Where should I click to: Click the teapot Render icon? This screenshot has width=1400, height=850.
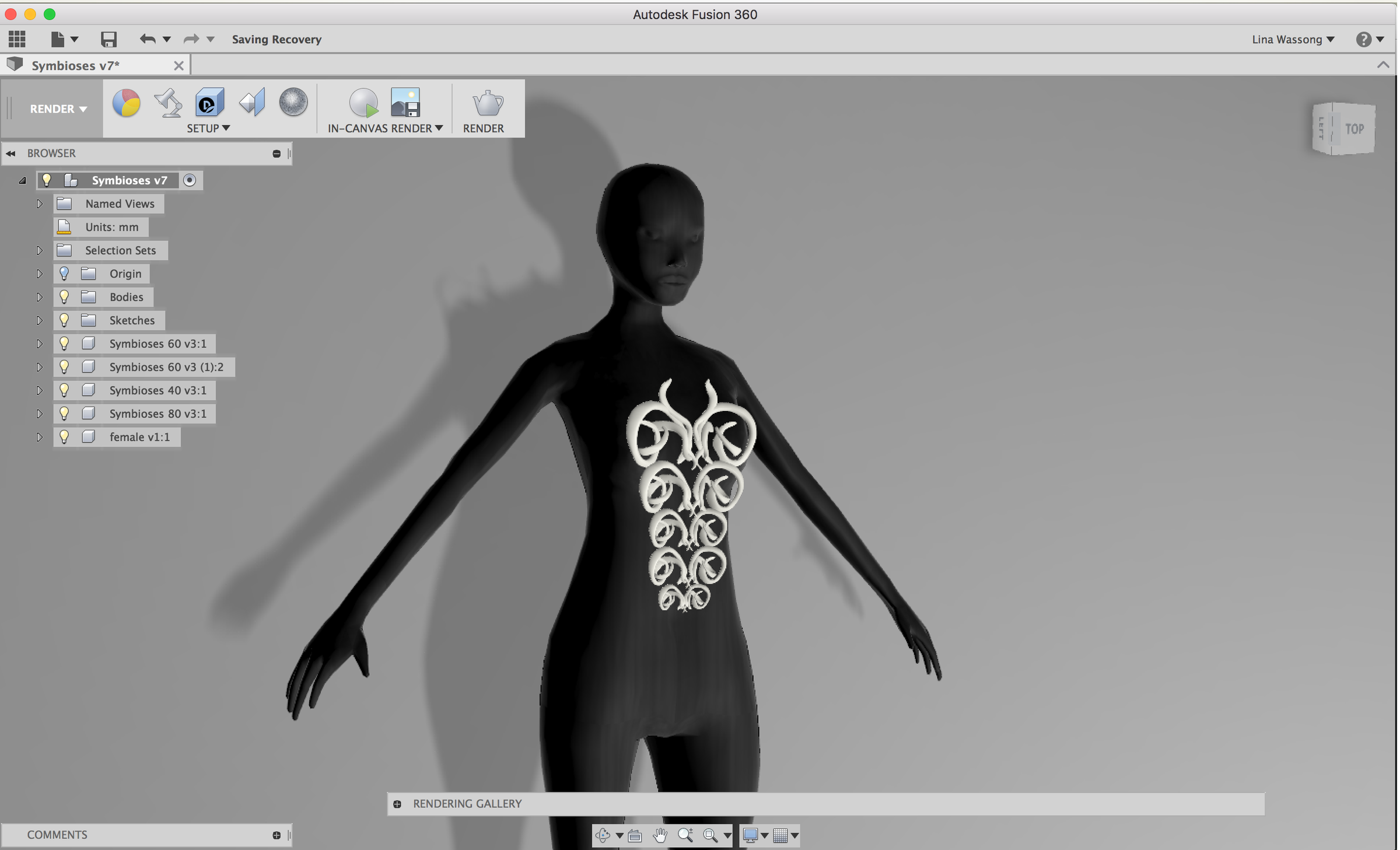pyautogui.click(x=485, y=105)
